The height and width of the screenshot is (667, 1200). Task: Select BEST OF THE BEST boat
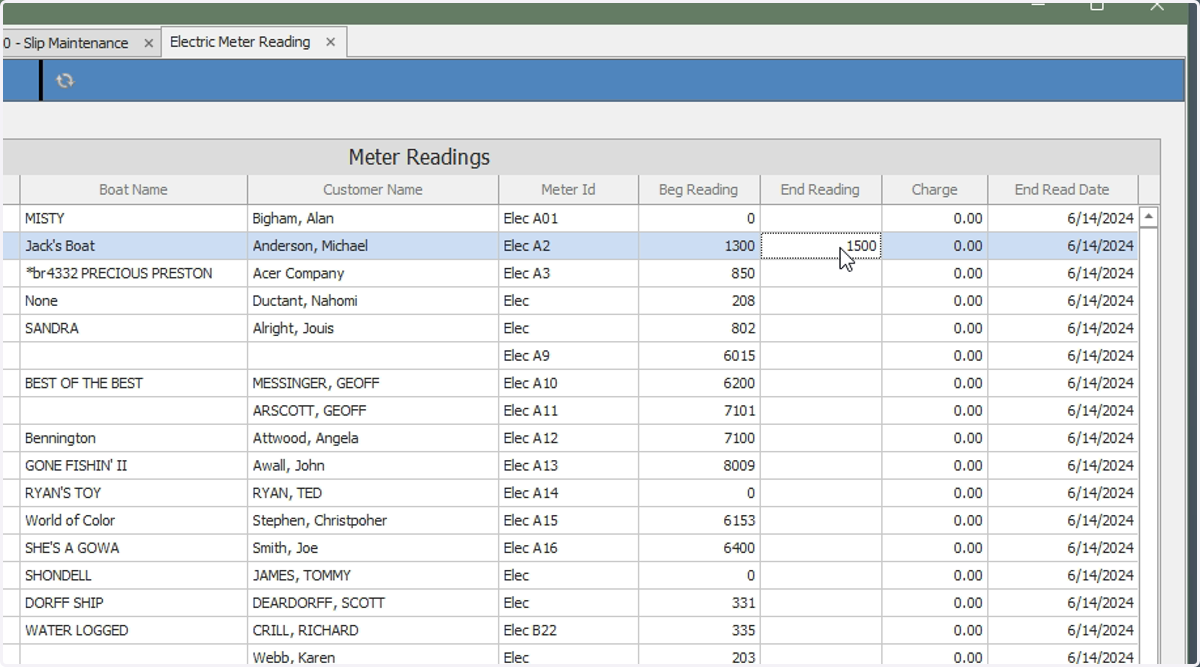(x=133, y=383)
